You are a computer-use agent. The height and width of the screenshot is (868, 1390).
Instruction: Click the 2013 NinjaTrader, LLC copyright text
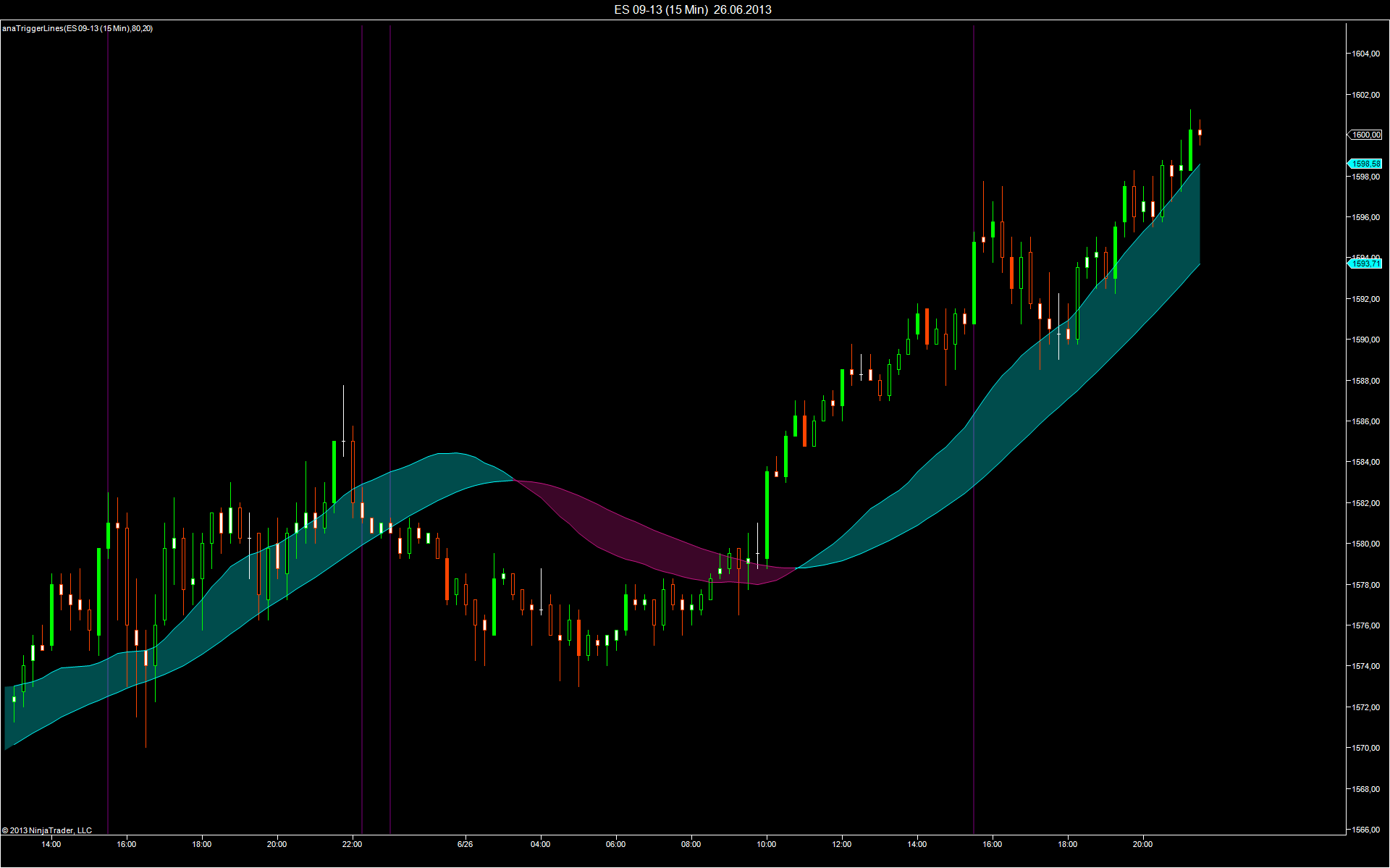[47, 830]
